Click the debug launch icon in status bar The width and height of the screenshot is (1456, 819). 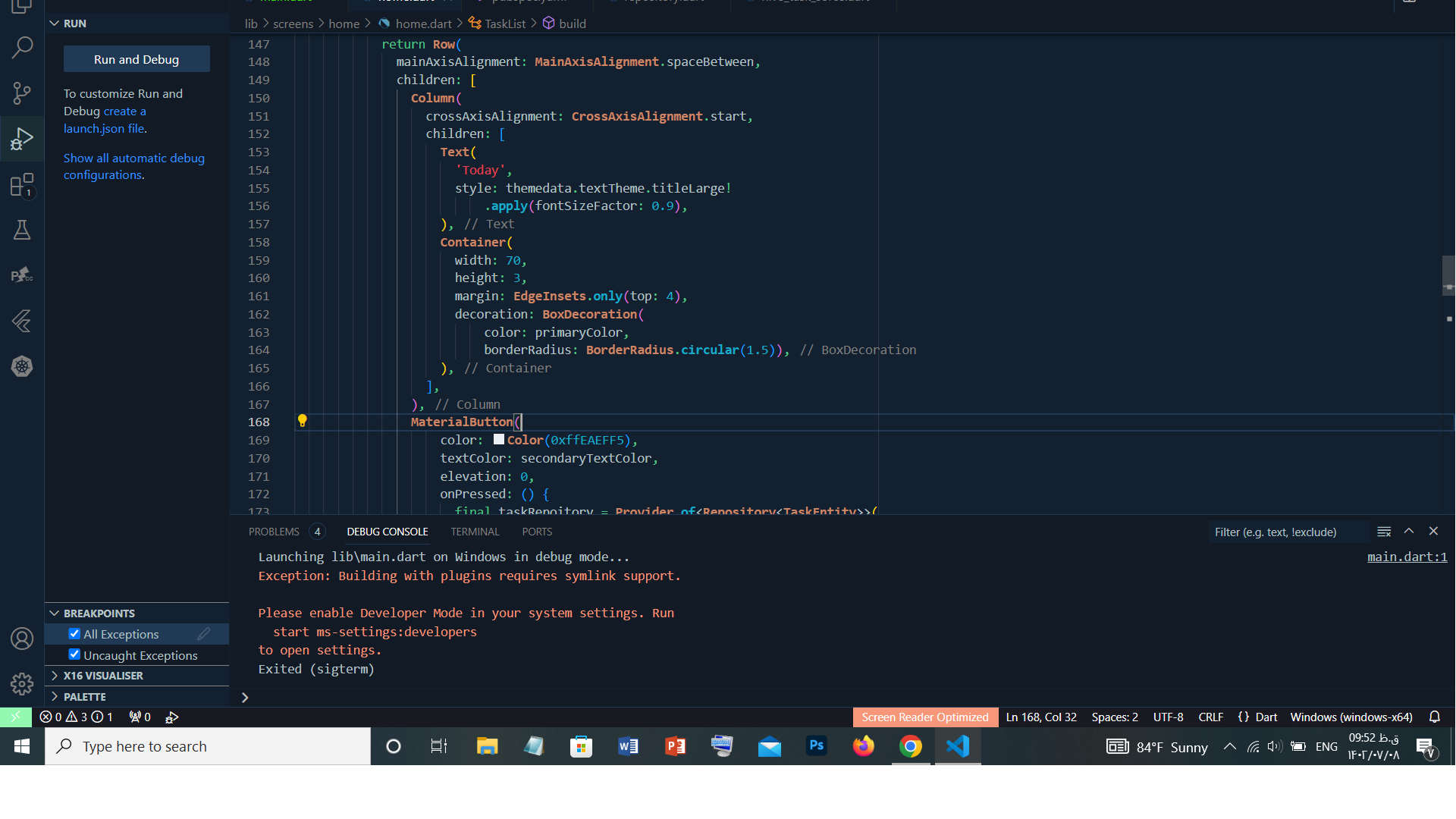[172, 717]
